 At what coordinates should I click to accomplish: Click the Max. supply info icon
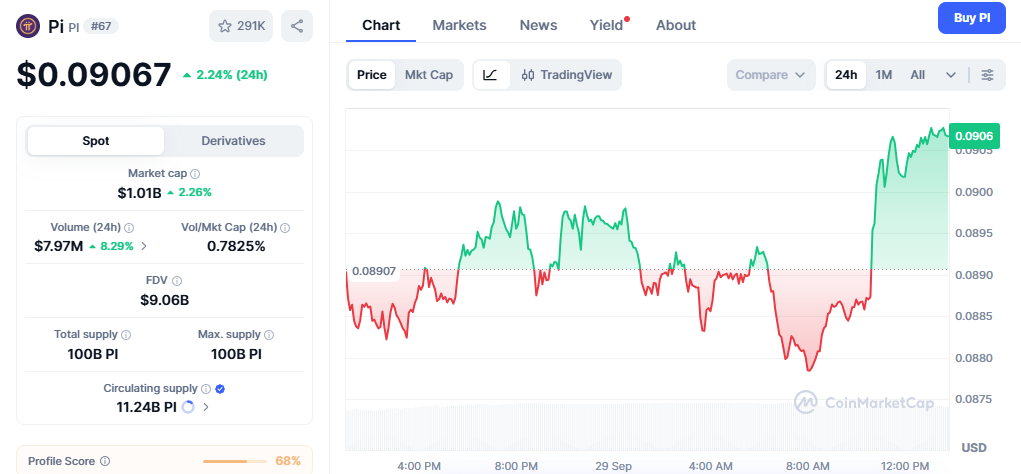click(x=270, y=335)
